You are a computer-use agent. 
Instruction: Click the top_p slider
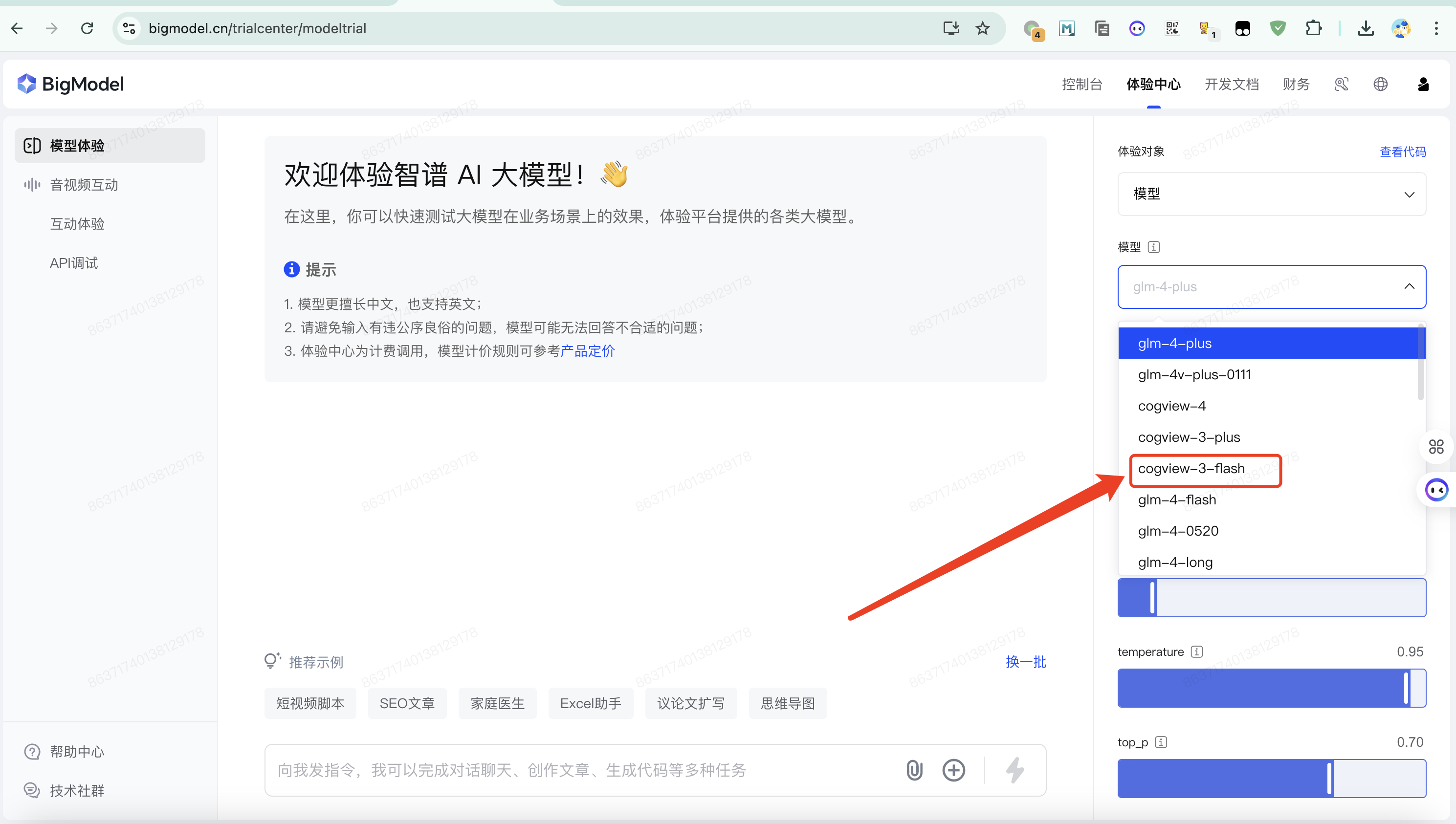(1272, 778)
